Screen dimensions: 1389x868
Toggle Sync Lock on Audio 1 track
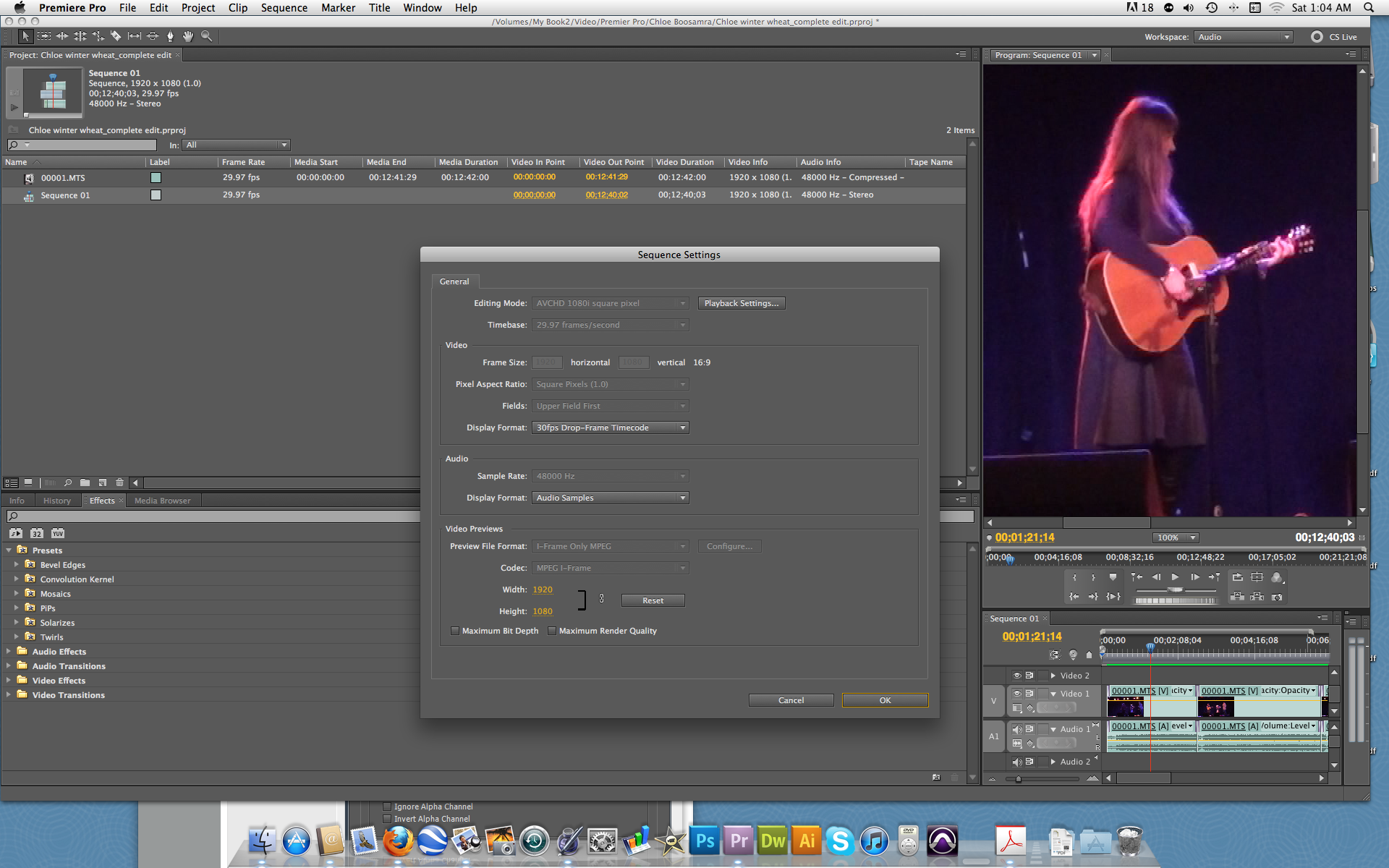[x=1029, y=729]
